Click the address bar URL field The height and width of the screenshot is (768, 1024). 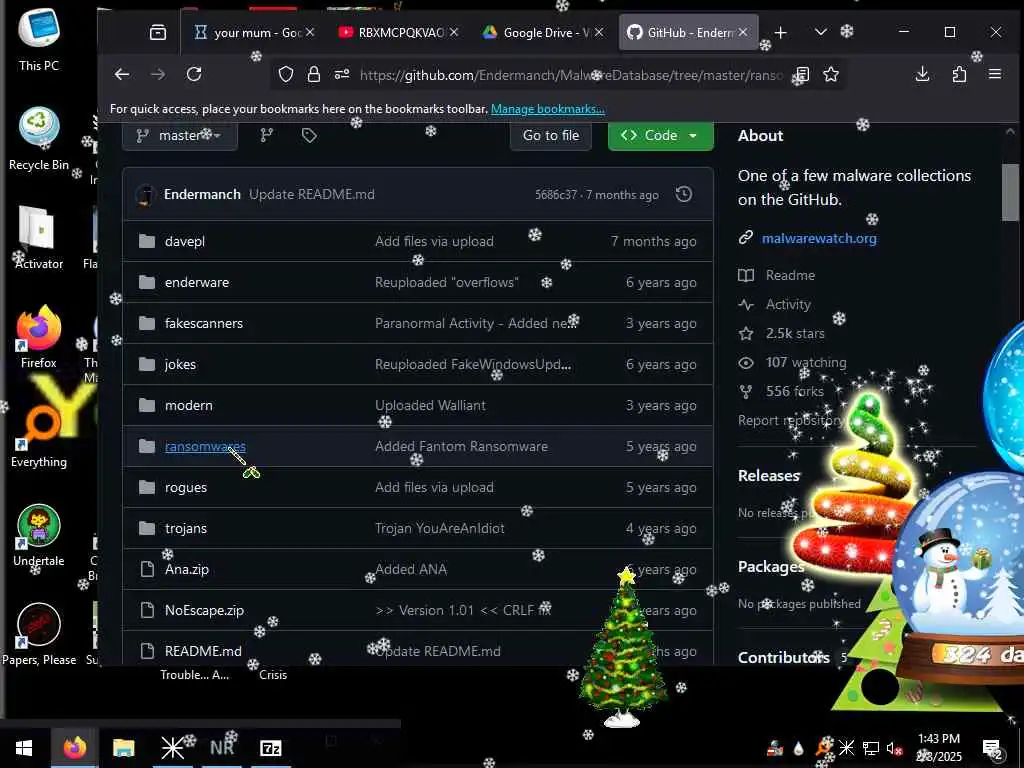coord(571,74)
